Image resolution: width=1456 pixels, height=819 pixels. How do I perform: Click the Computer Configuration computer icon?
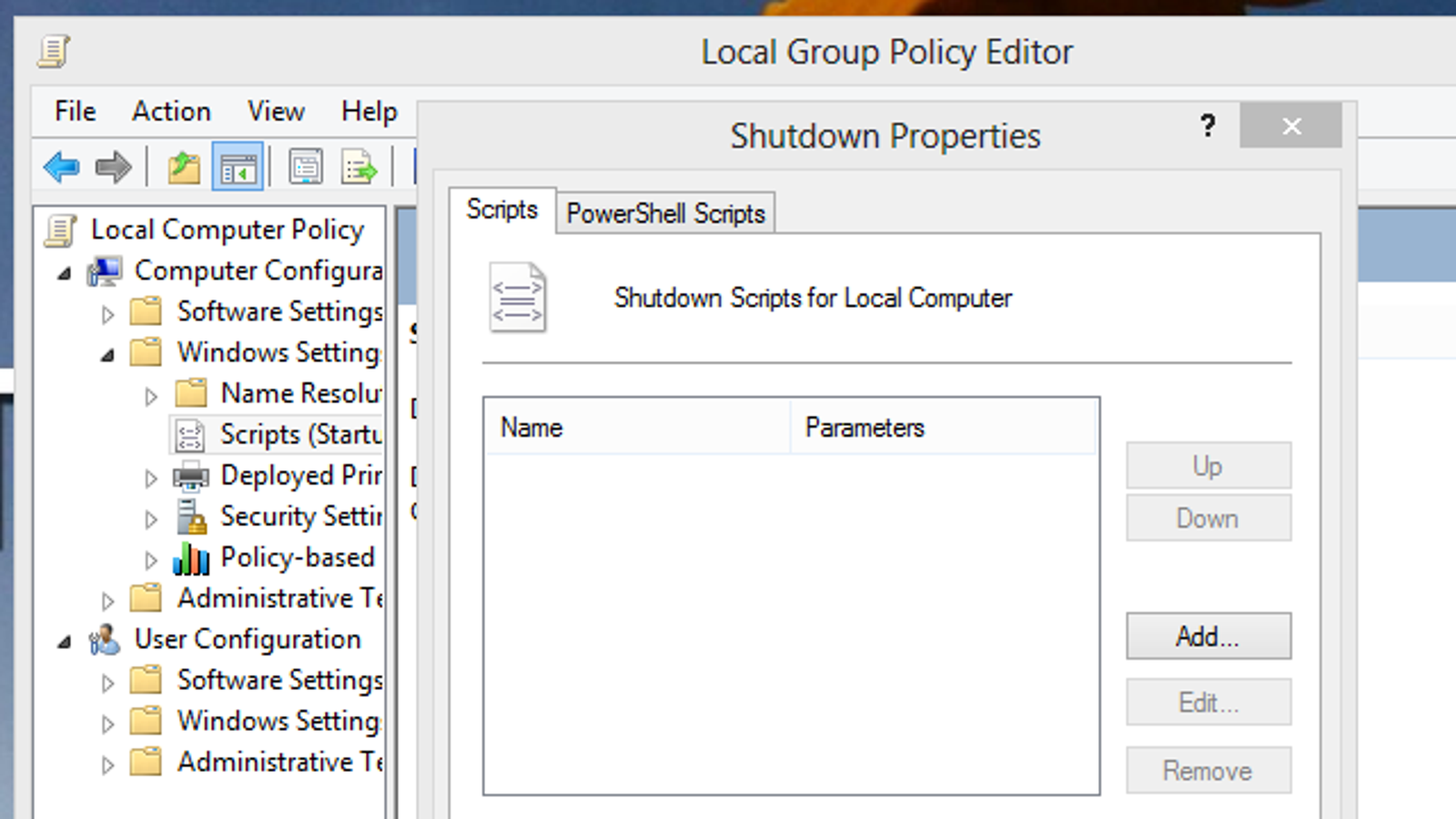(x=105, y=271)
